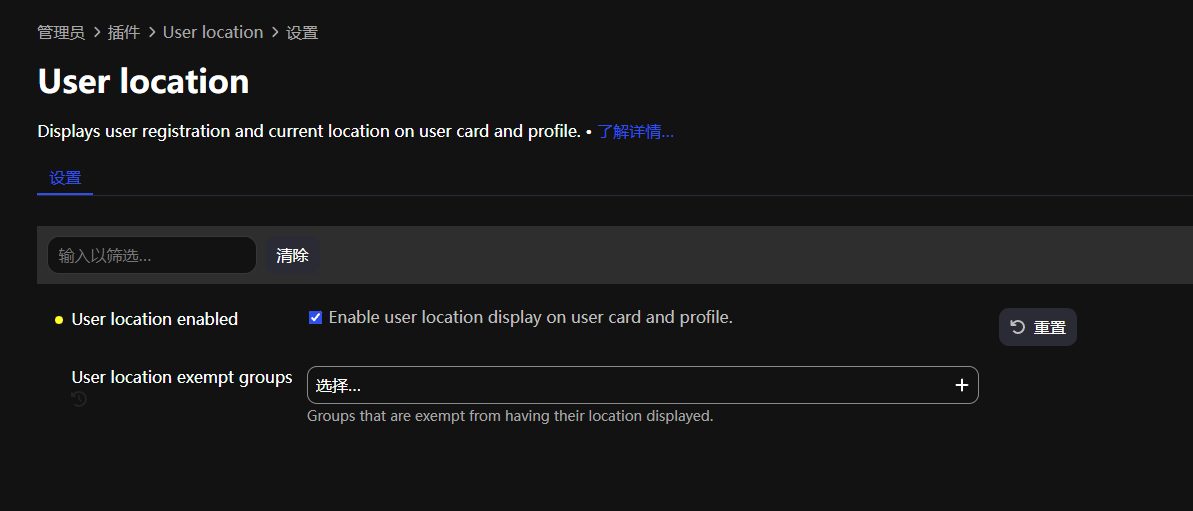Switch to the 设置 tab
1193x511 pixels.
65,179
